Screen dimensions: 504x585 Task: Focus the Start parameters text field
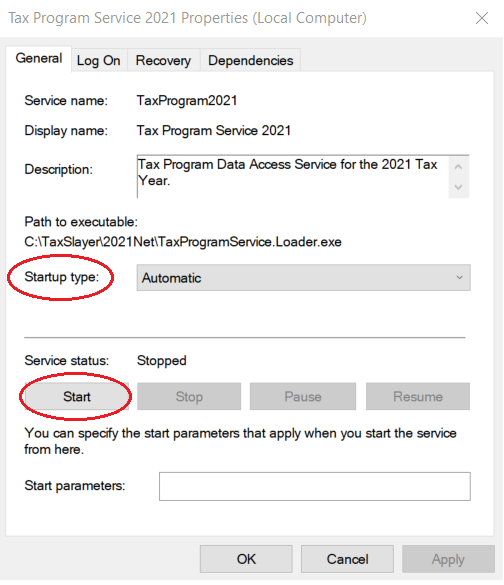coord(314,486)
